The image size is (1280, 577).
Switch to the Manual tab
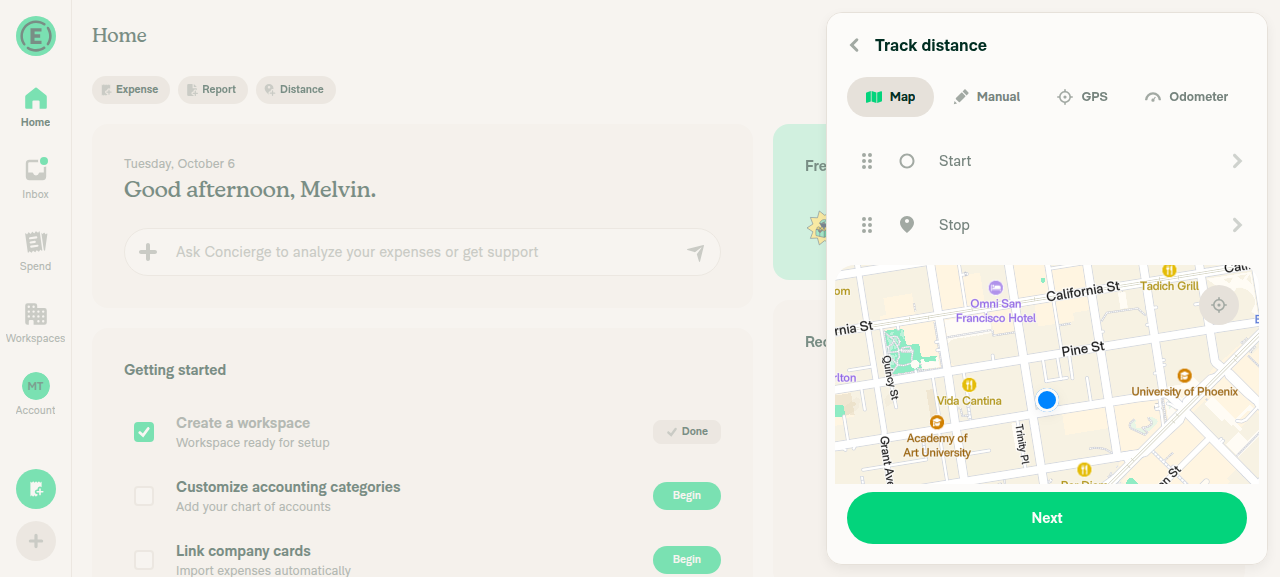pos(986,97)
